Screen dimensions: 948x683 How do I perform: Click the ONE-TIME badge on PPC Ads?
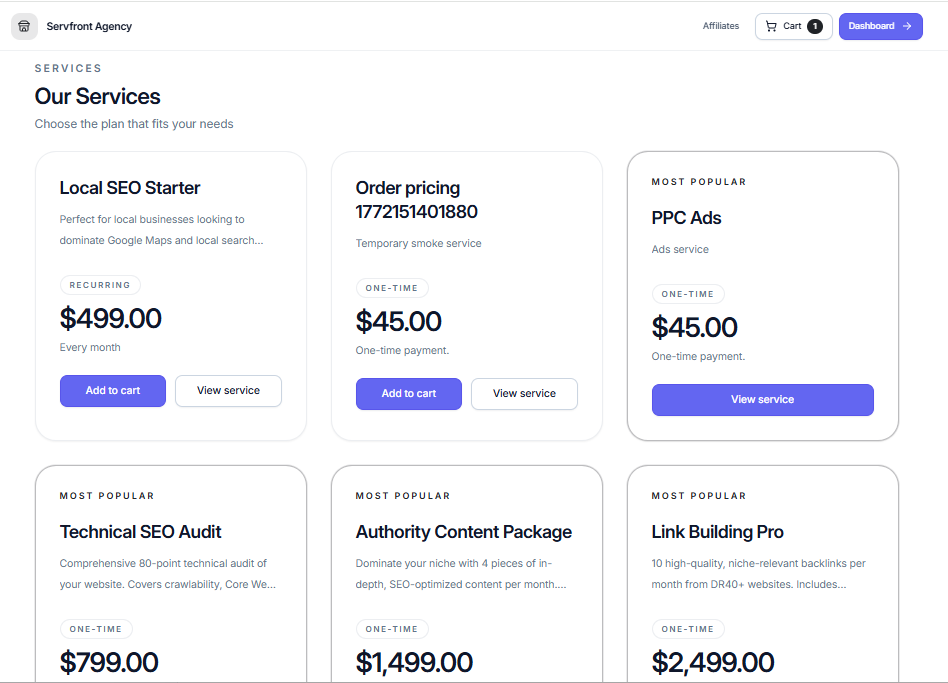pyautogui.click(x=688, y=295)
